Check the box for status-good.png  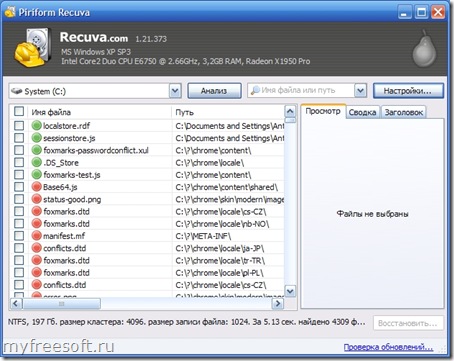click(x=19, y=199)
